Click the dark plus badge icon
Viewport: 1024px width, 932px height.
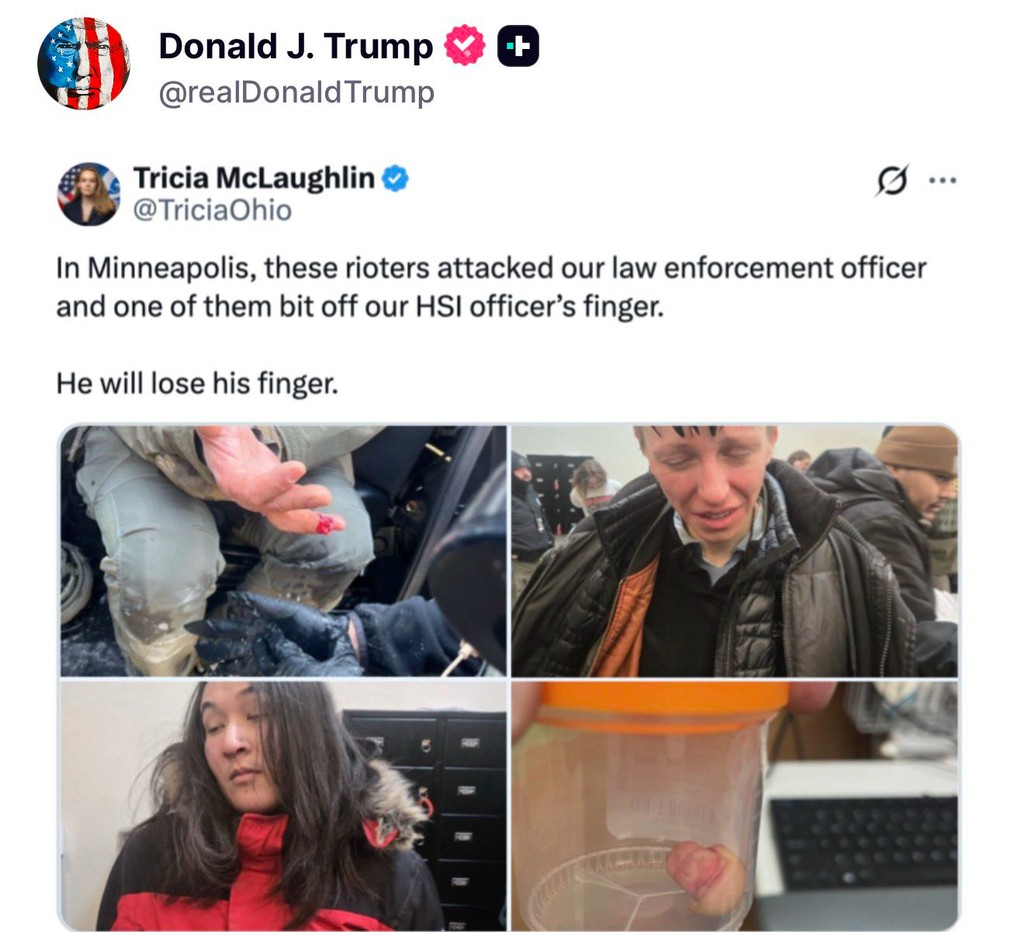click(x=518, y=46)
